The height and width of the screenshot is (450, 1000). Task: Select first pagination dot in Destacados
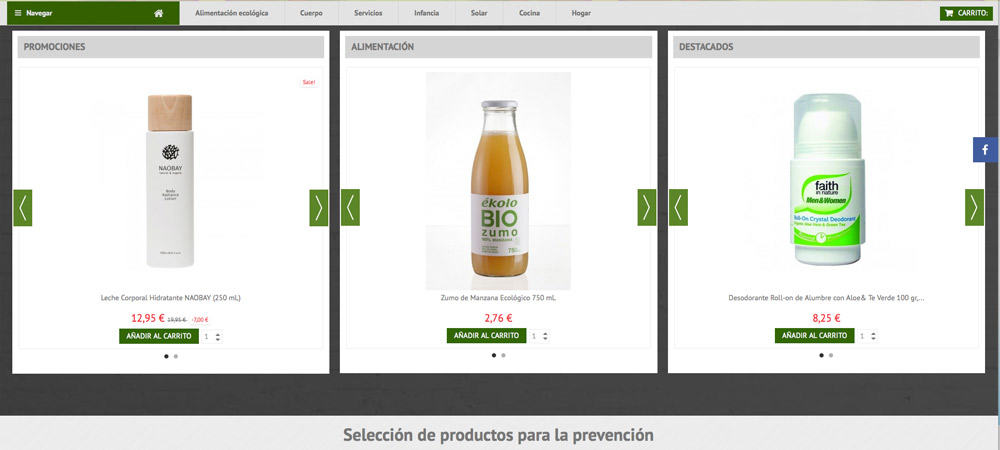tap(821, 356)
